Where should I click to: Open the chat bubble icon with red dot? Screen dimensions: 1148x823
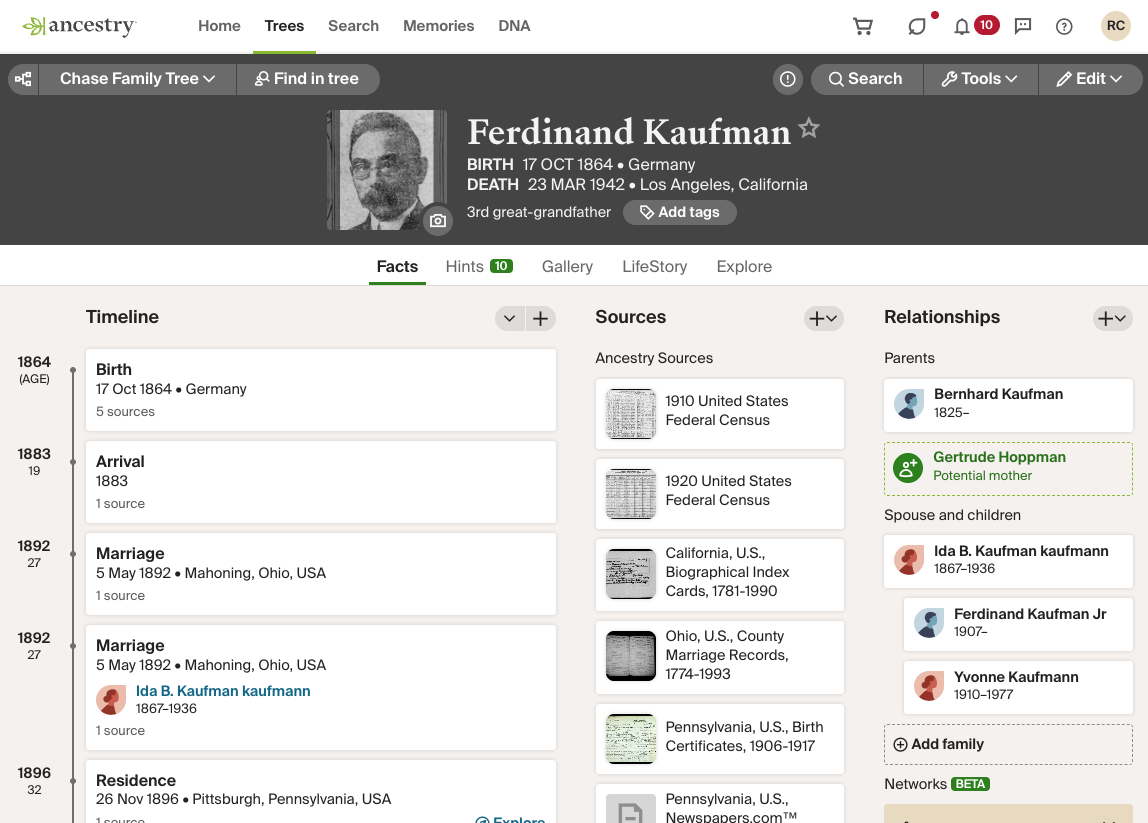click(x=916, y=26)
